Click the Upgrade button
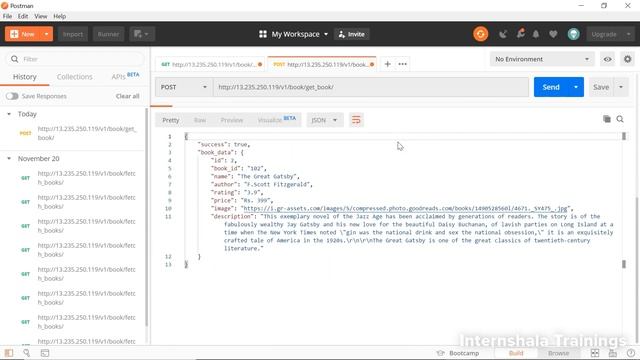This screenshot has height=360, width=640. tap(604, 34)
